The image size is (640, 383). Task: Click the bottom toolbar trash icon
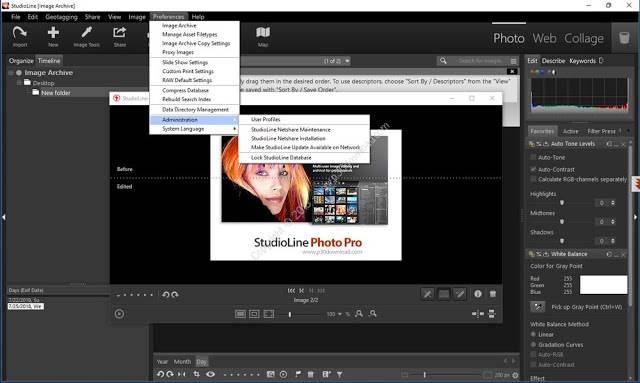(311, 374)
